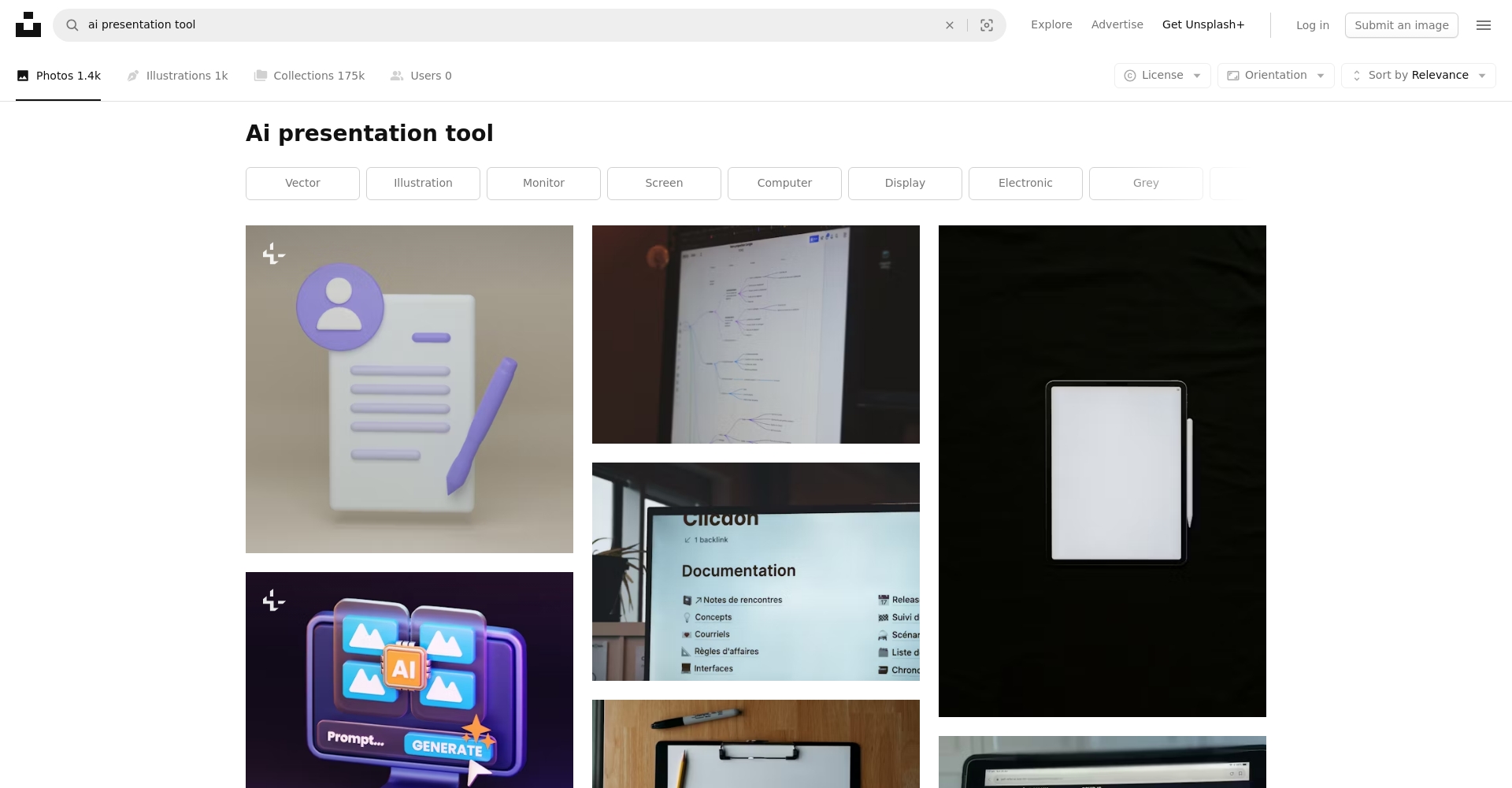
Task: Select the Computer tag chip
Action: point(784,184)
